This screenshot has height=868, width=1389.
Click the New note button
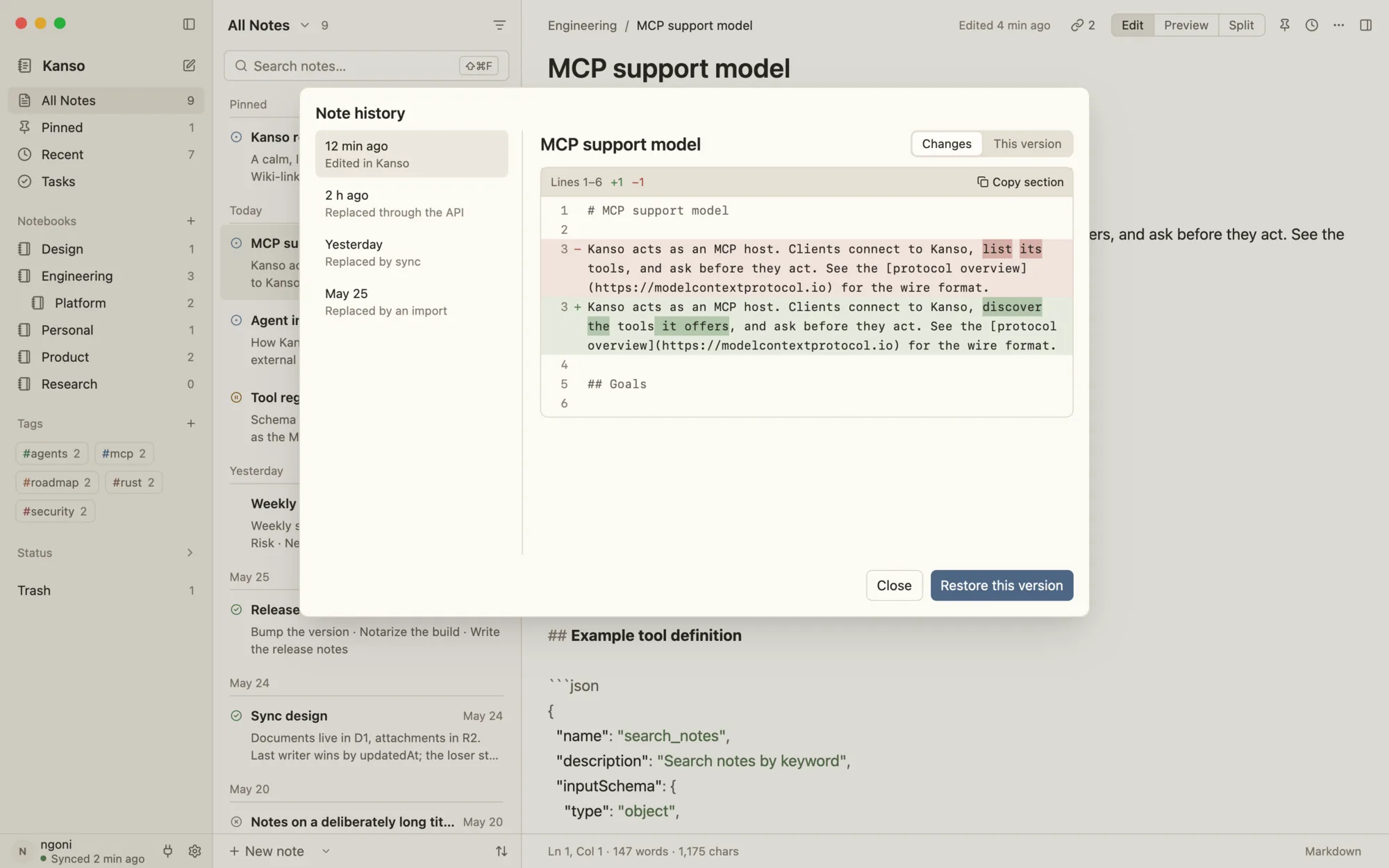pyautogui.click(x=267, y=851)
